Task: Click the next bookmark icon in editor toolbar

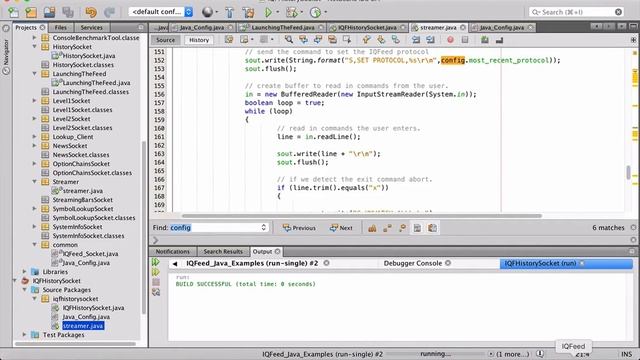Action: click(x=381, y=40)
